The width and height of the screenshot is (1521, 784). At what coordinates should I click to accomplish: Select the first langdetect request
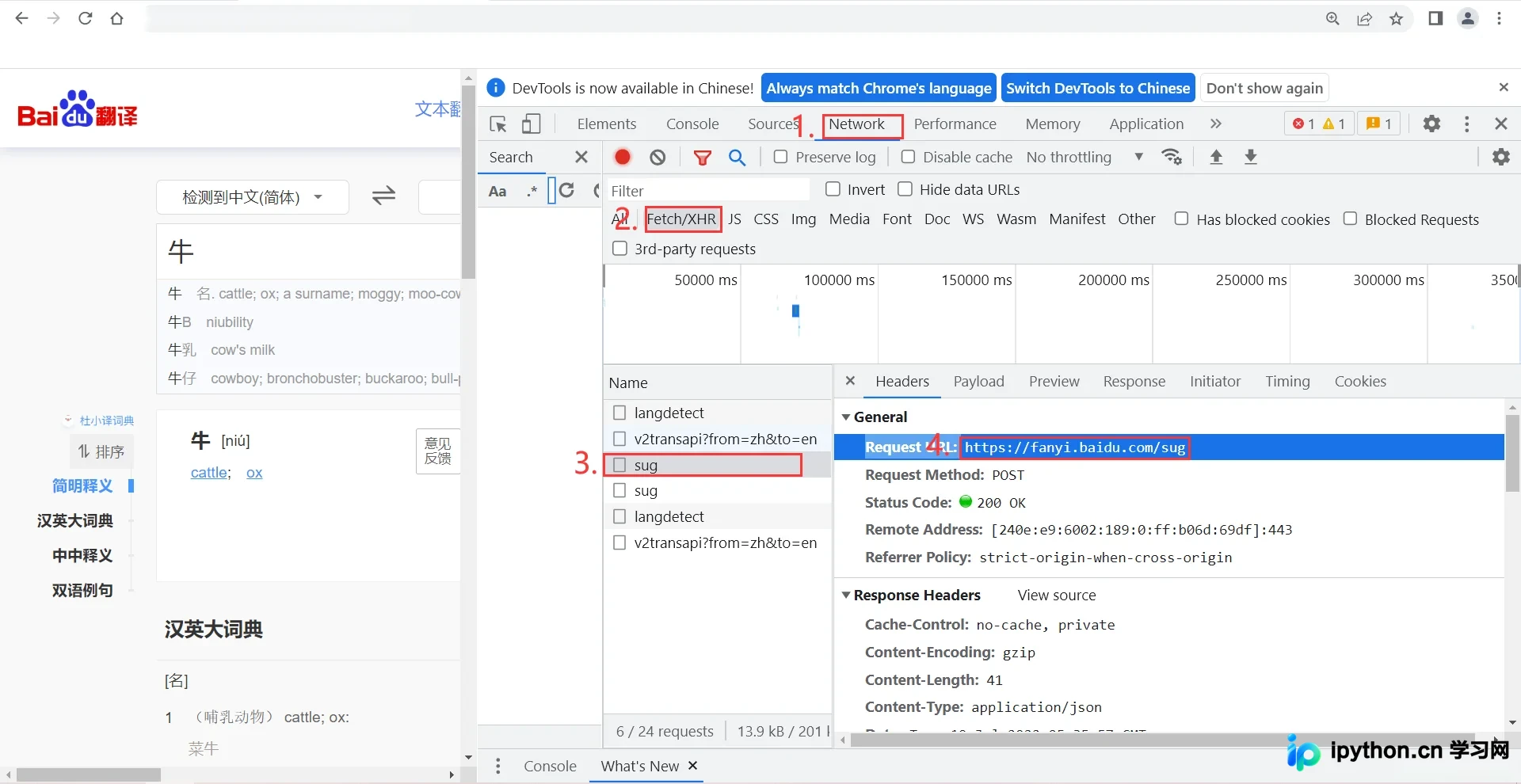click(x=717, y=413)
